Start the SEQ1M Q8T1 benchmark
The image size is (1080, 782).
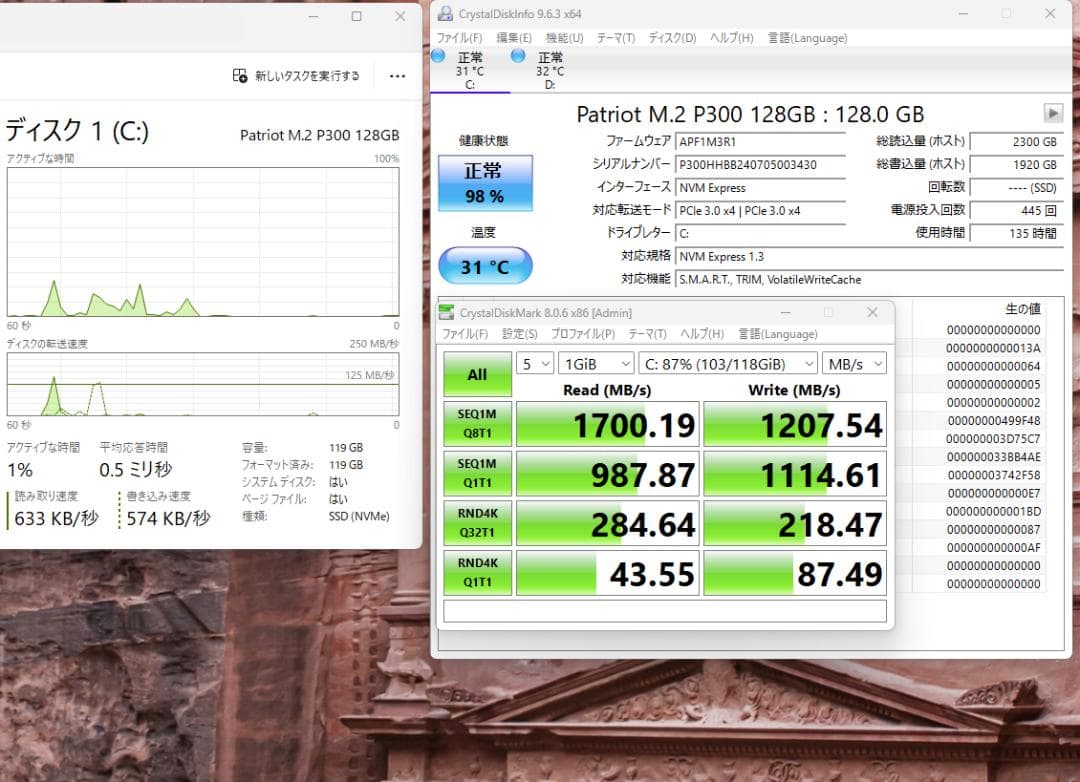tap(477, 423)
